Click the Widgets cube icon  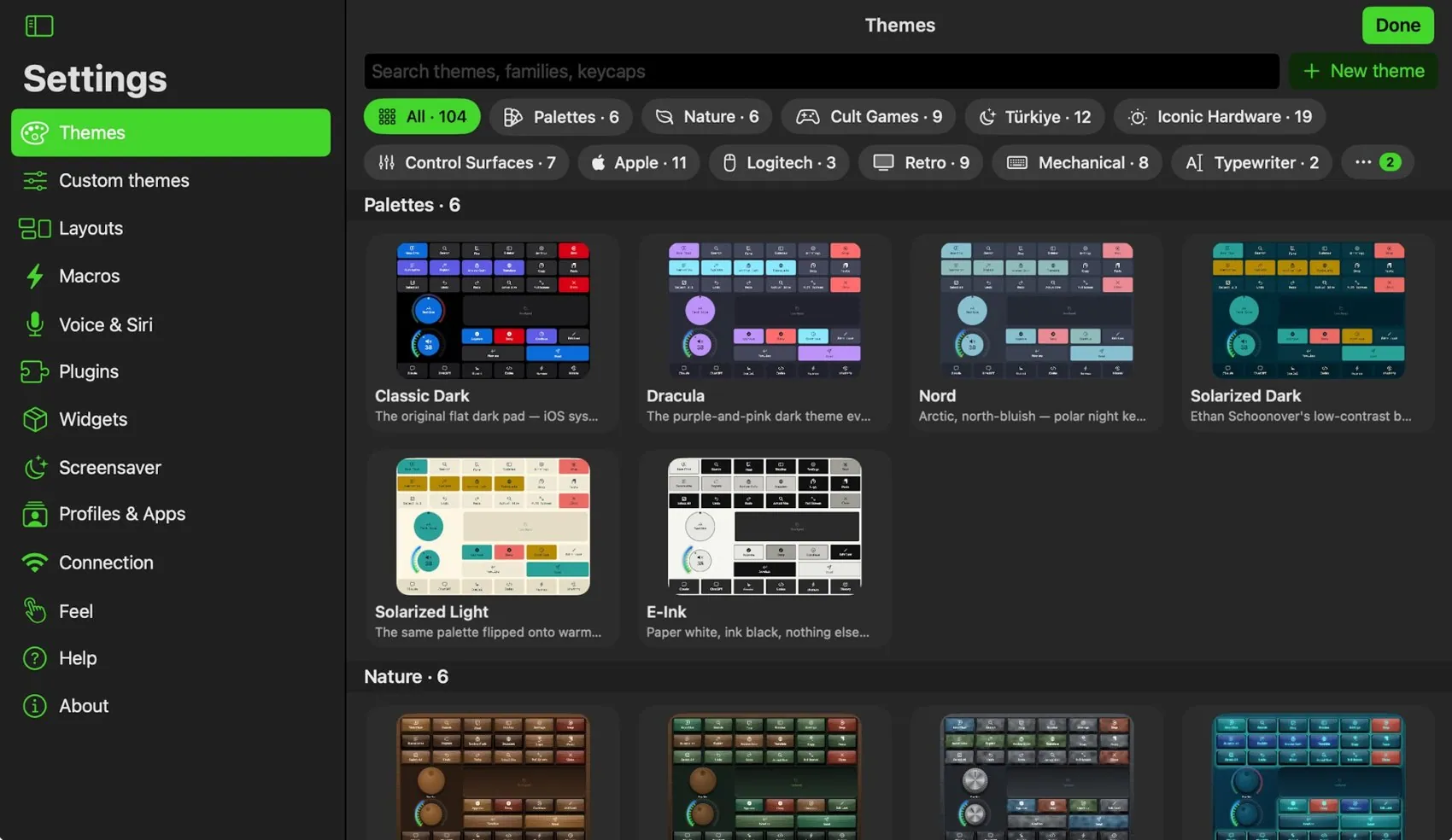[35, 419]
